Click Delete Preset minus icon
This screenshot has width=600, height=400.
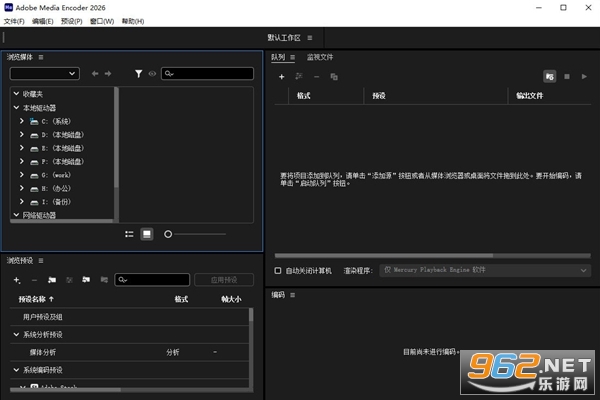[34, 280]
